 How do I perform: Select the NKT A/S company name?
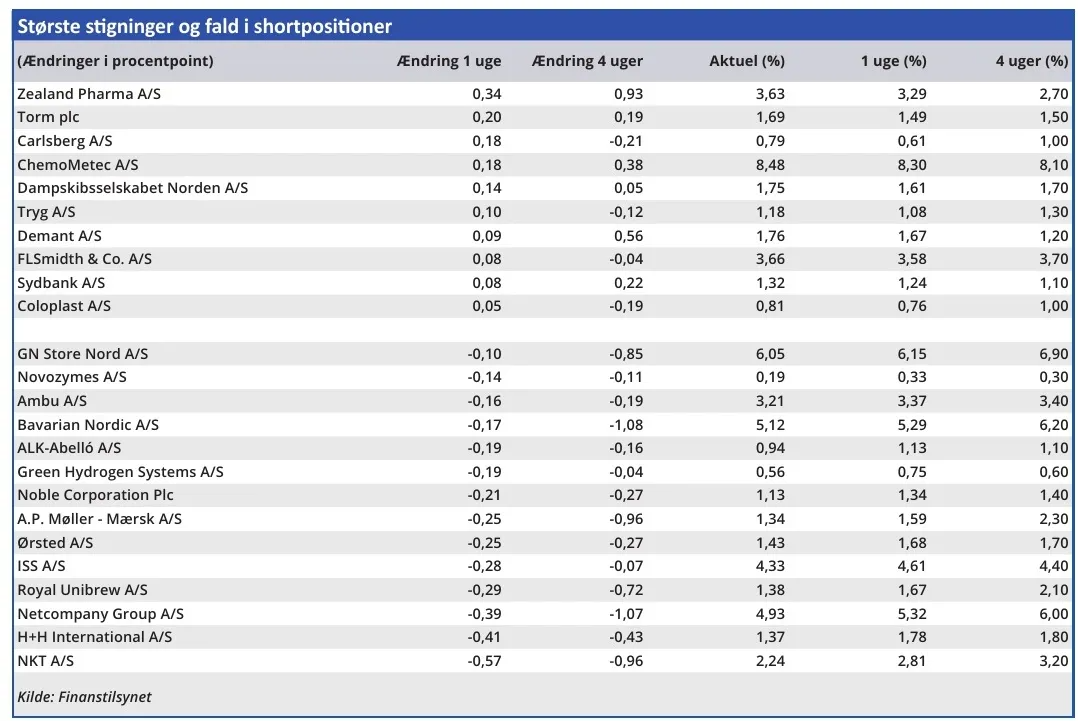click(x=45, y=661)
